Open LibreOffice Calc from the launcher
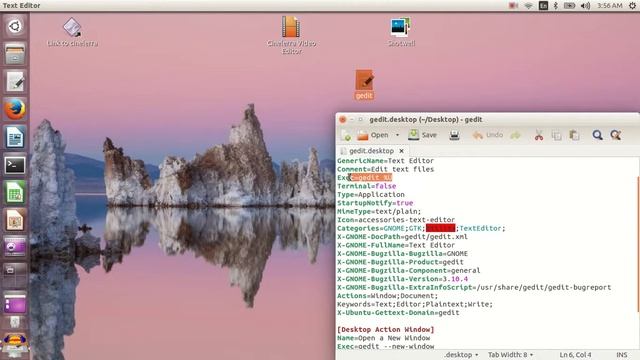Screen dimensions: 640x360 pyautogui.click(x=15, y=193)
